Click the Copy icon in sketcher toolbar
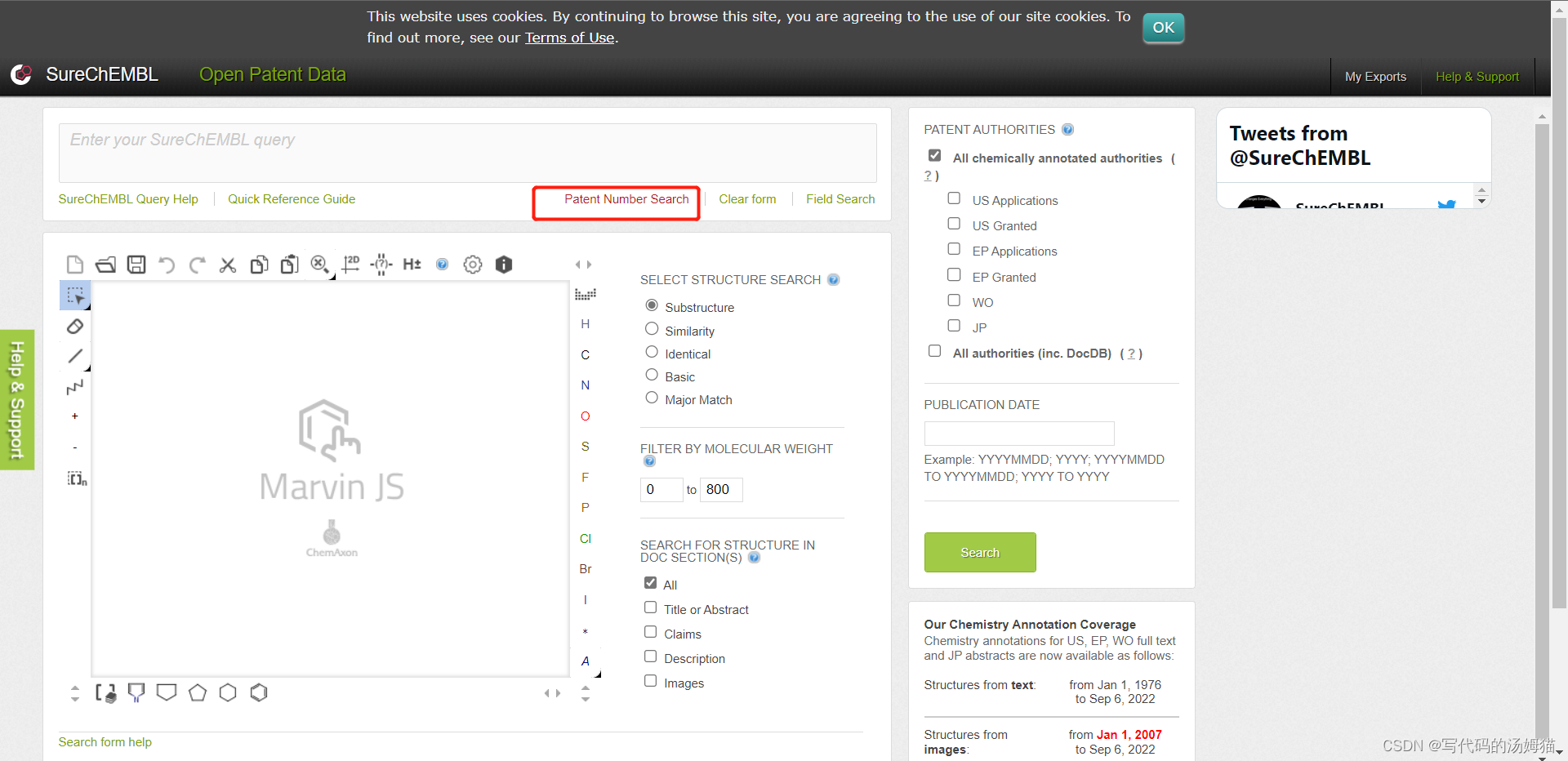1568x761 pixels. click(259, 265)
